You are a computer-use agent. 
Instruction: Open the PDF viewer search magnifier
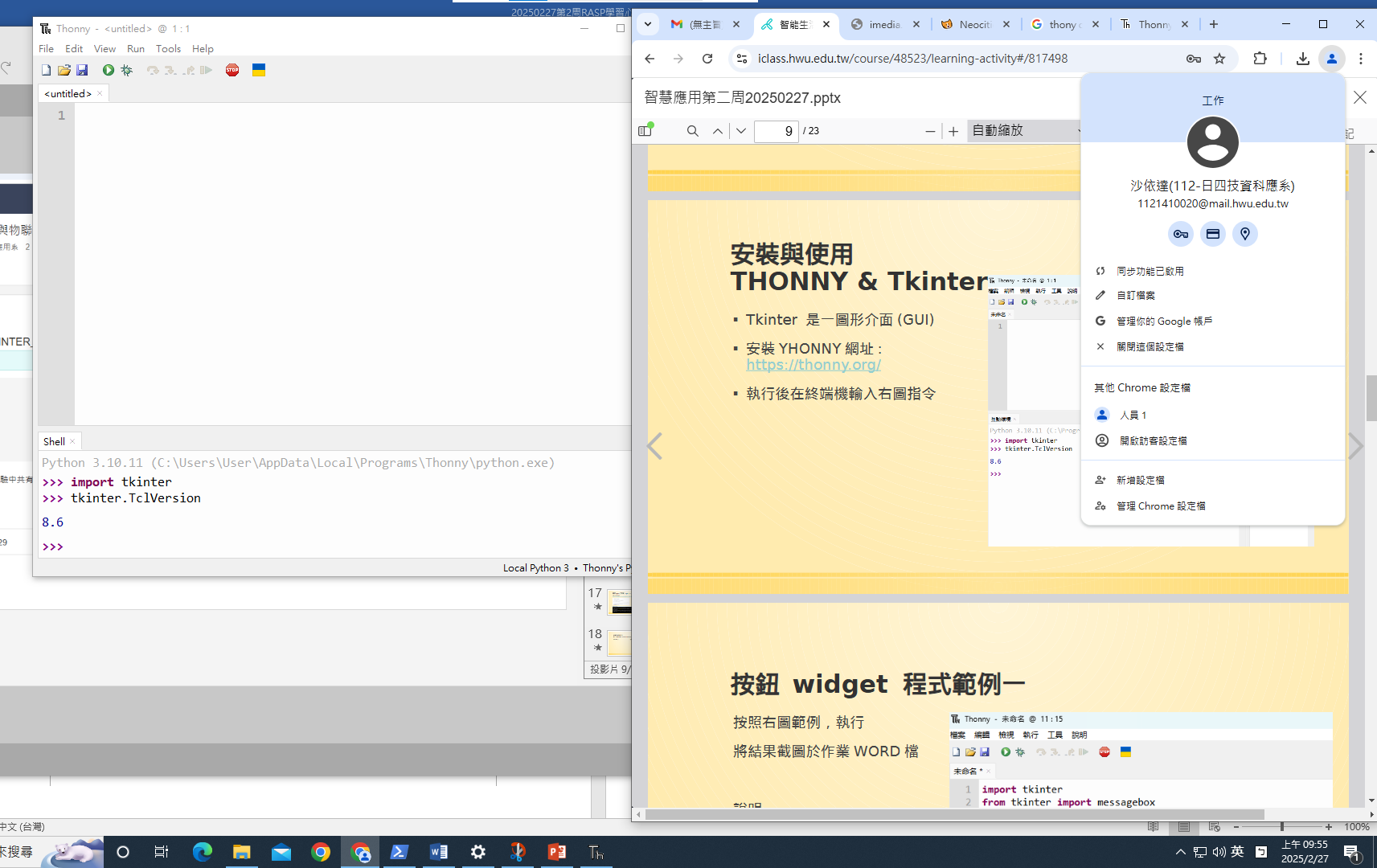click(692, 131)
